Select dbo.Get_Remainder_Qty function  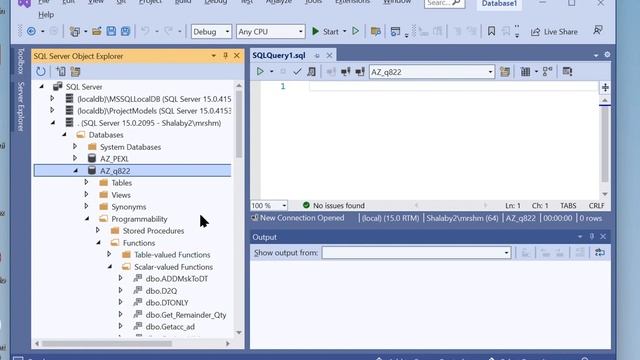tap(186, 315)
